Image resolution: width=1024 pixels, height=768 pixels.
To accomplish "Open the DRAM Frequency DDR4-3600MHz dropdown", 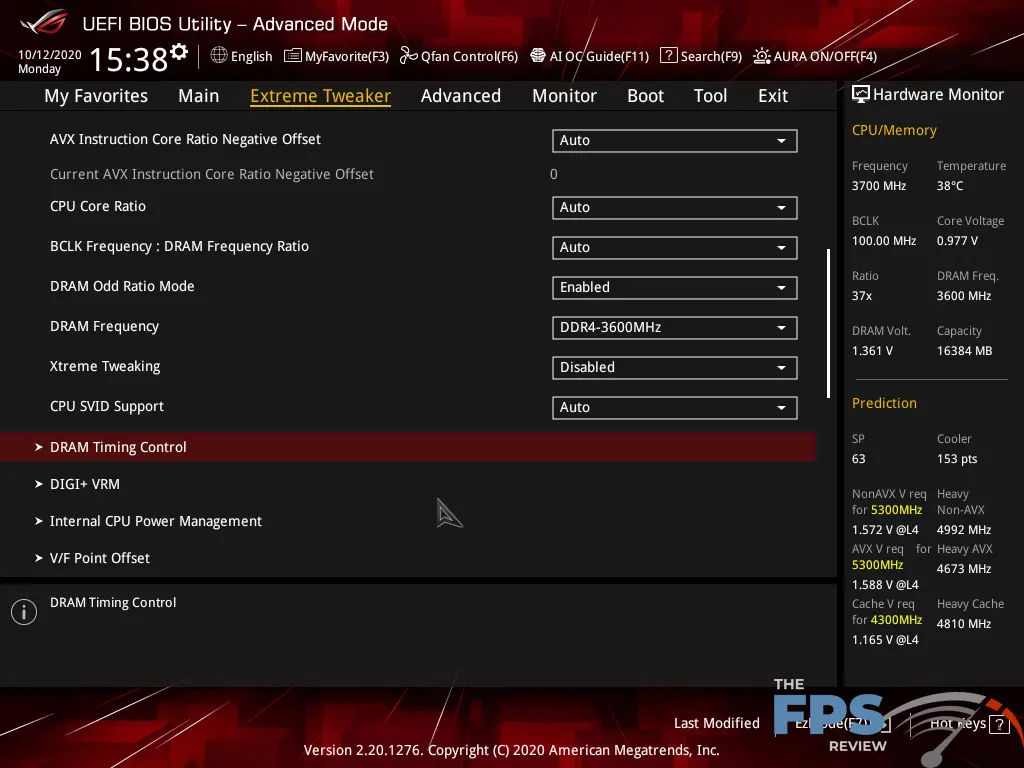I will (x=675, y=327).
